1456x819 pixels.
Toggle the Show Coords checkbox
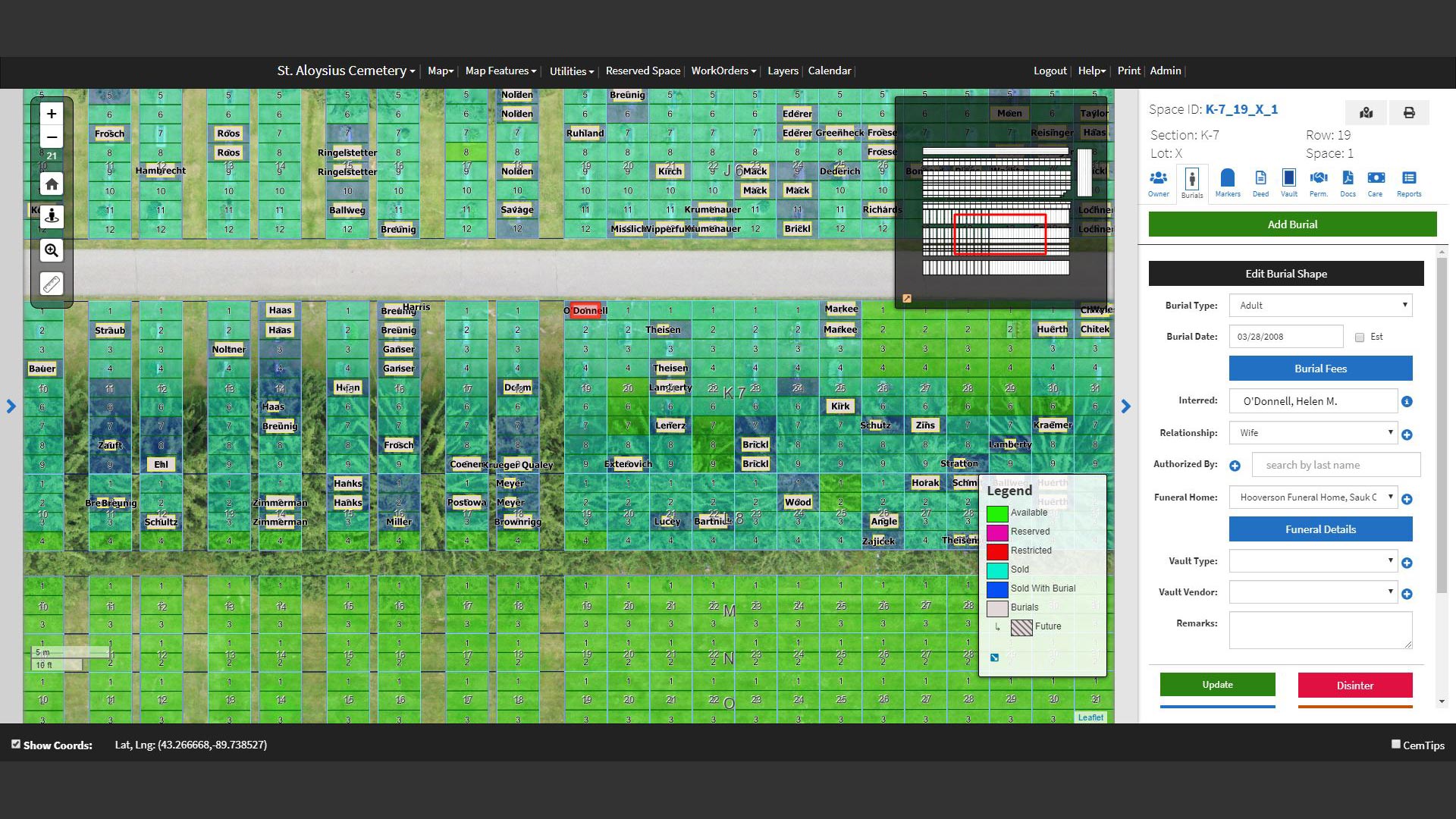(16, 744)
